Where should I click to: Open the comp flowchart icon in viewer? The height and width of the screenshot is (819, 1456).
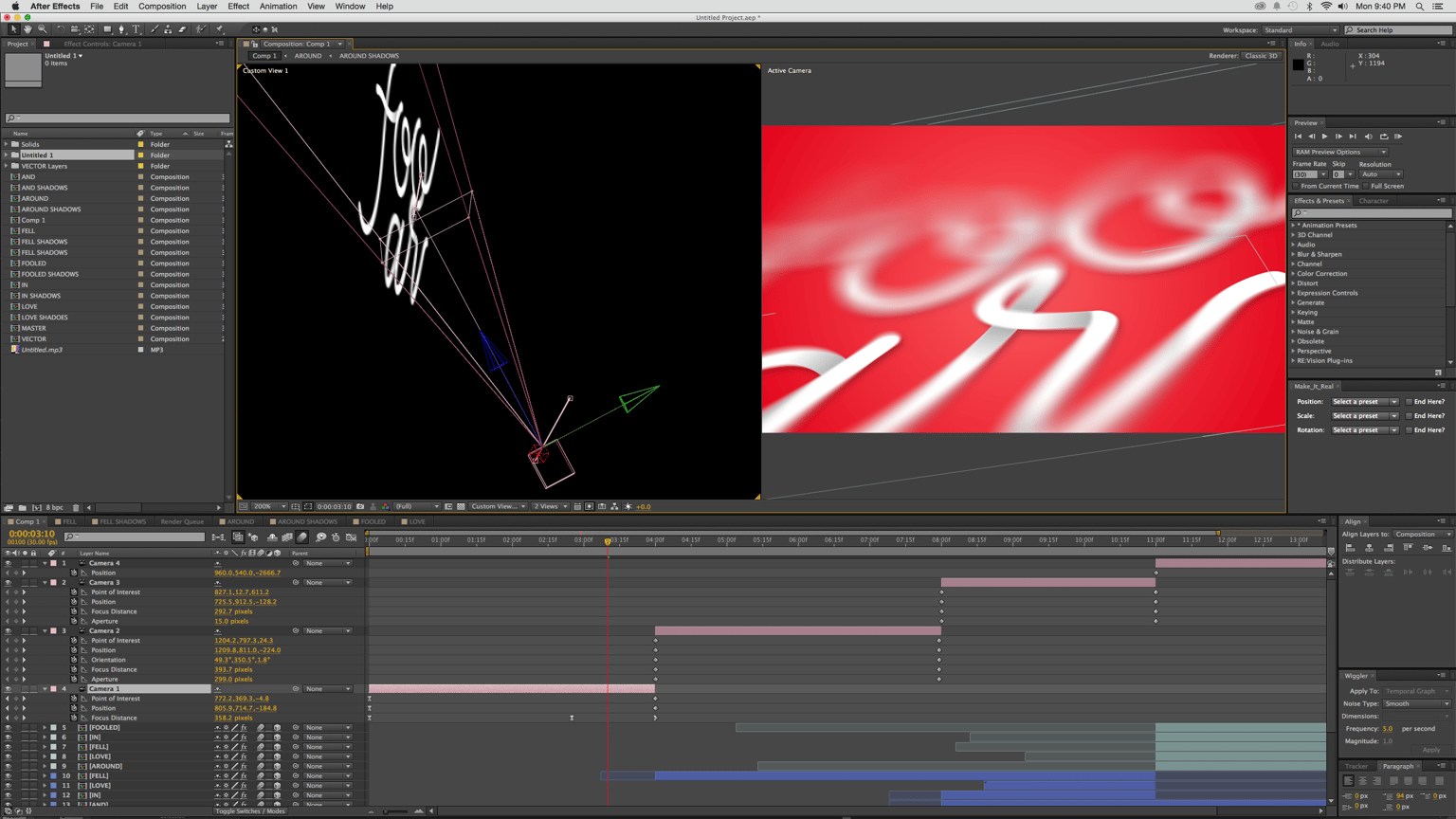pos(614,506)
